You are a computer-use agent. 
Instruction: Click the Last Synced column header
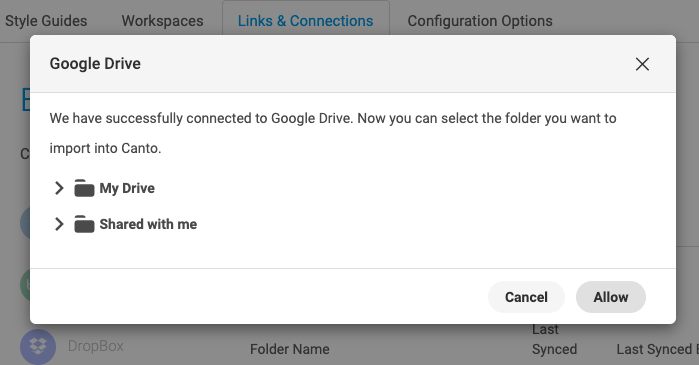tap(554, 339)
